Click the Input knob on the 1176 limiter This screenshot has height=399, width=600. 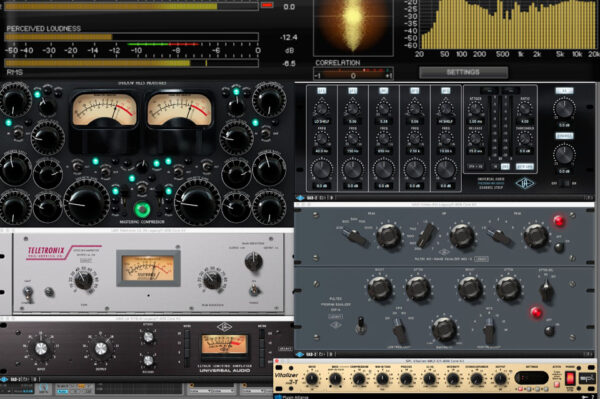pos(41,349)
